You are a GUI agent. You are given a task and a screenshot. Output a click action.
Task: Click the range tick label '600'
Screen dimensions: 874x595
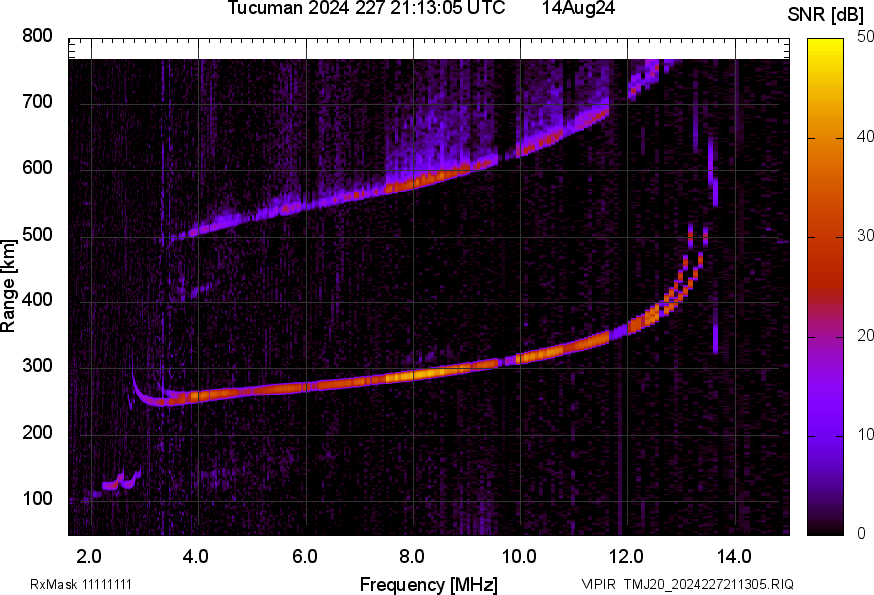[37, 168]
